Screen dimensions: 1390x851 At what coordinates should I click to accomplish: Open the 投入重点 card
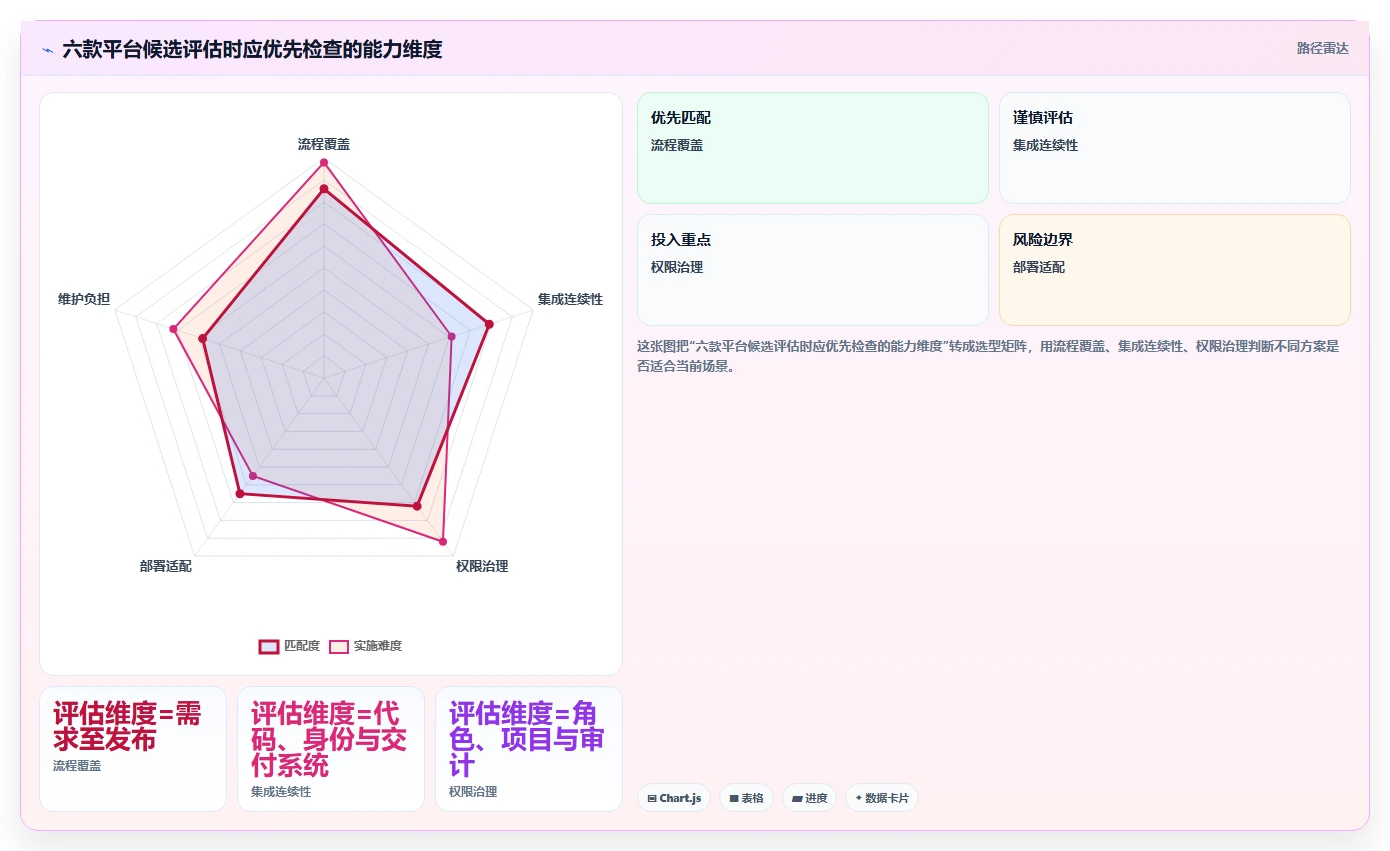812,270
